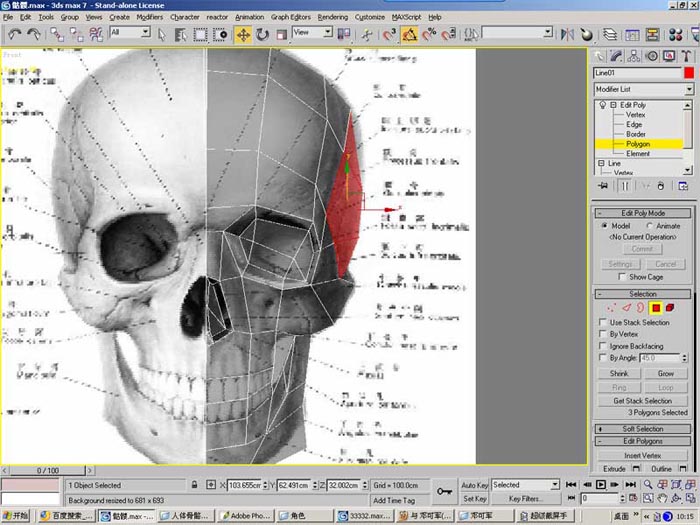This screenshot has height=525, width=700.
Task: Open the Rendering menu
Action: coord(333,17)
